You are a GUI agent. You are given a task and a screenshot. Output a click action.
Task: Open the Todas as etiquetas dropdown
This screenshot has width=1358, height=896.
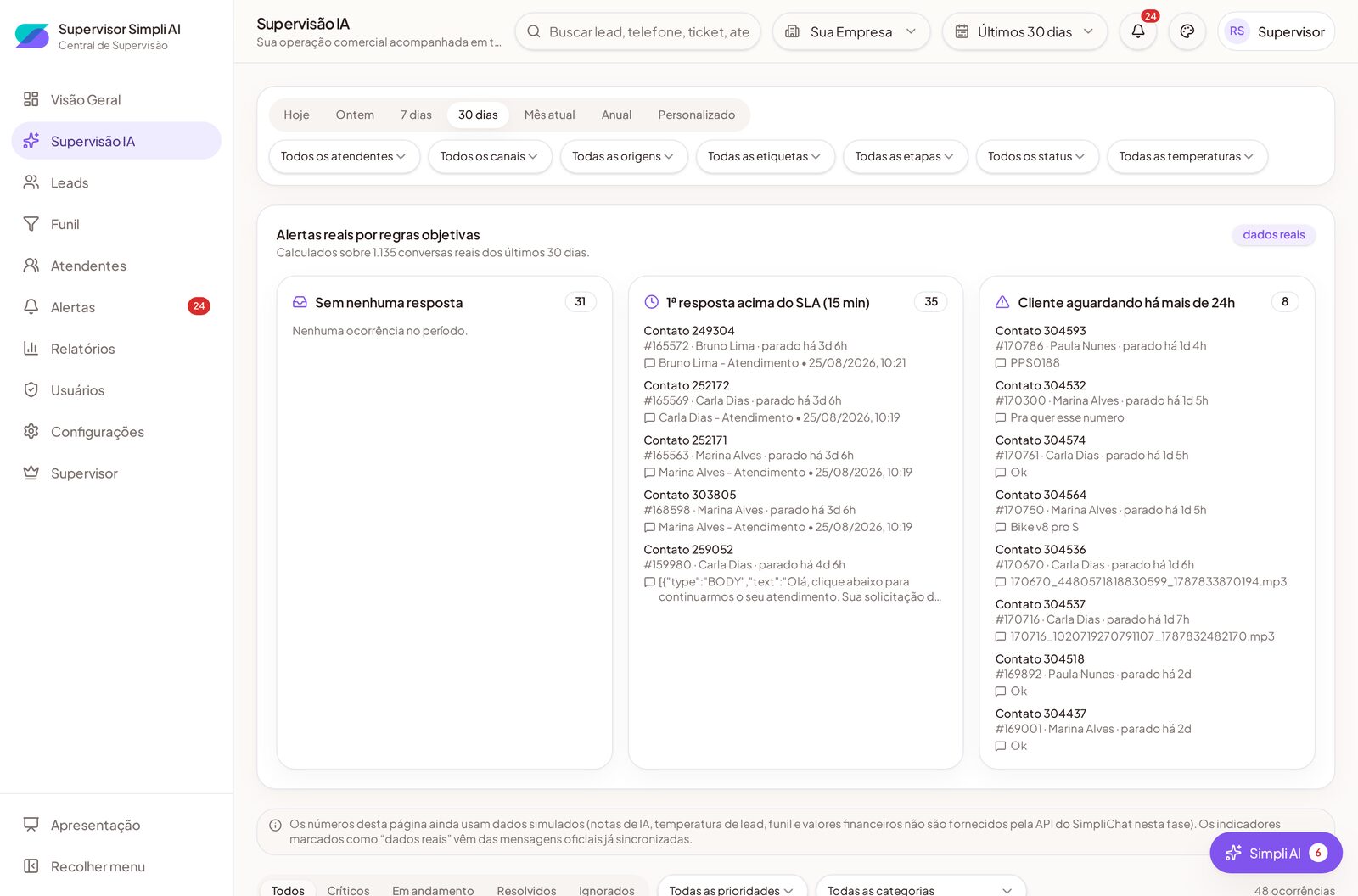[765, 156]
